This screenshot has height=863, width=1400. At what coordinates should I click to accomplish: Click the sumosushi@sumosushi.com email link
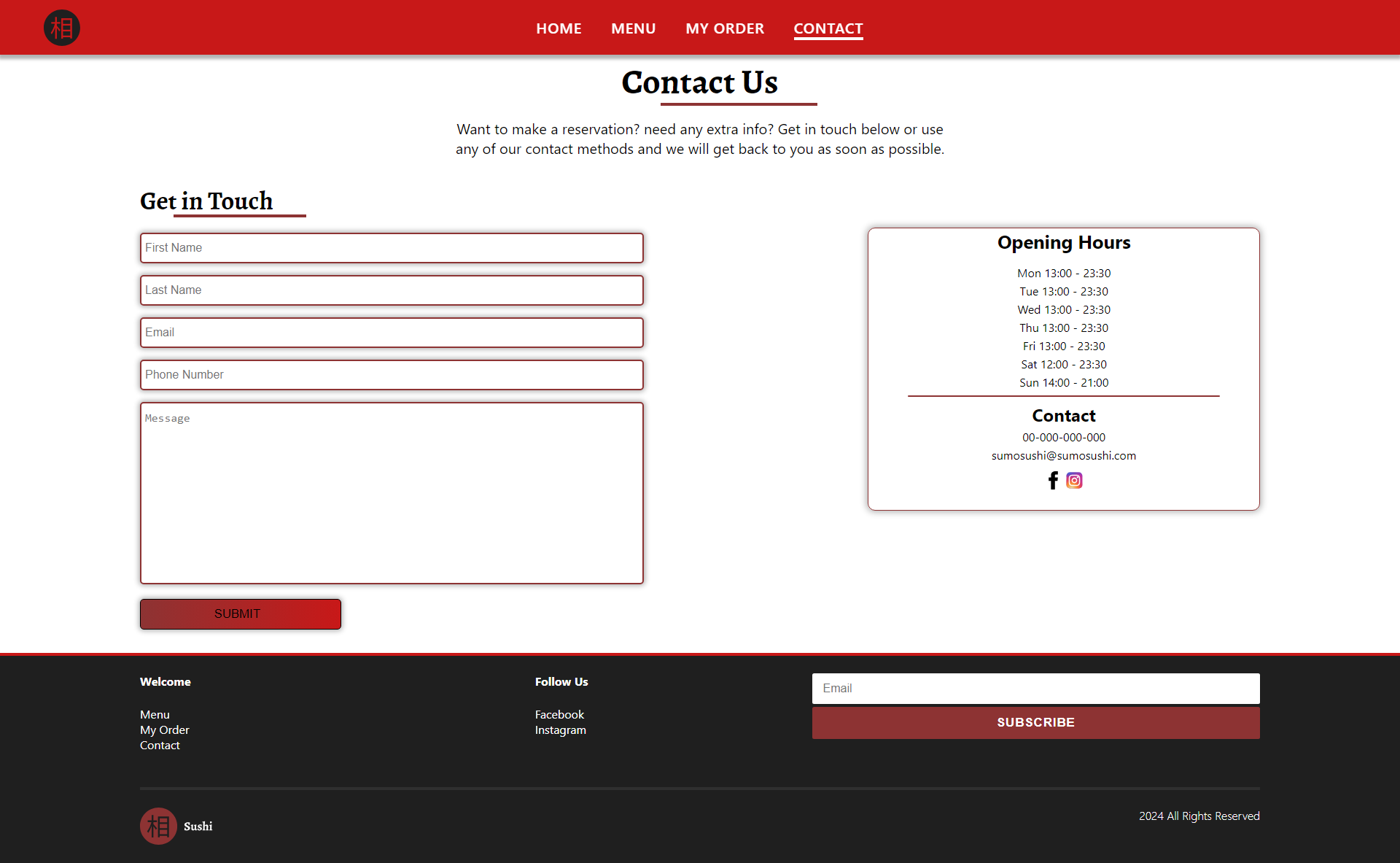pyautogui.click(x=1063, y=456)
